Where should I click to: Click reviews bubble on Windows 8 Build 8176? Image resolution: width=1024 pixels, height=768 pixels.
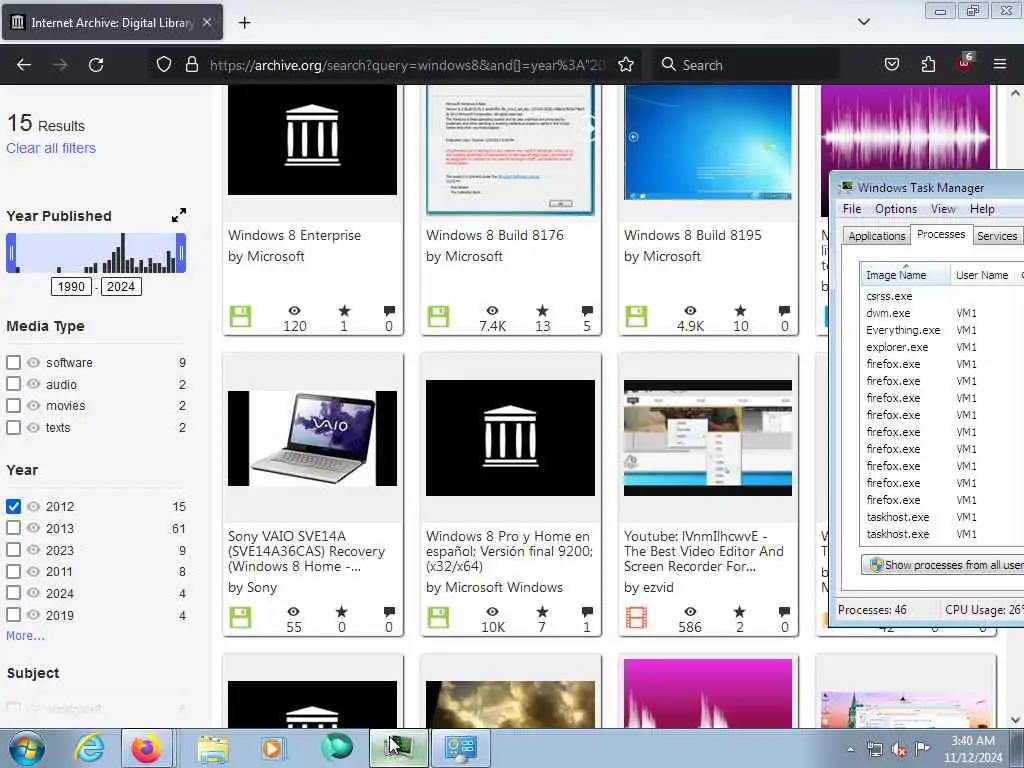[x=587, y=311]
